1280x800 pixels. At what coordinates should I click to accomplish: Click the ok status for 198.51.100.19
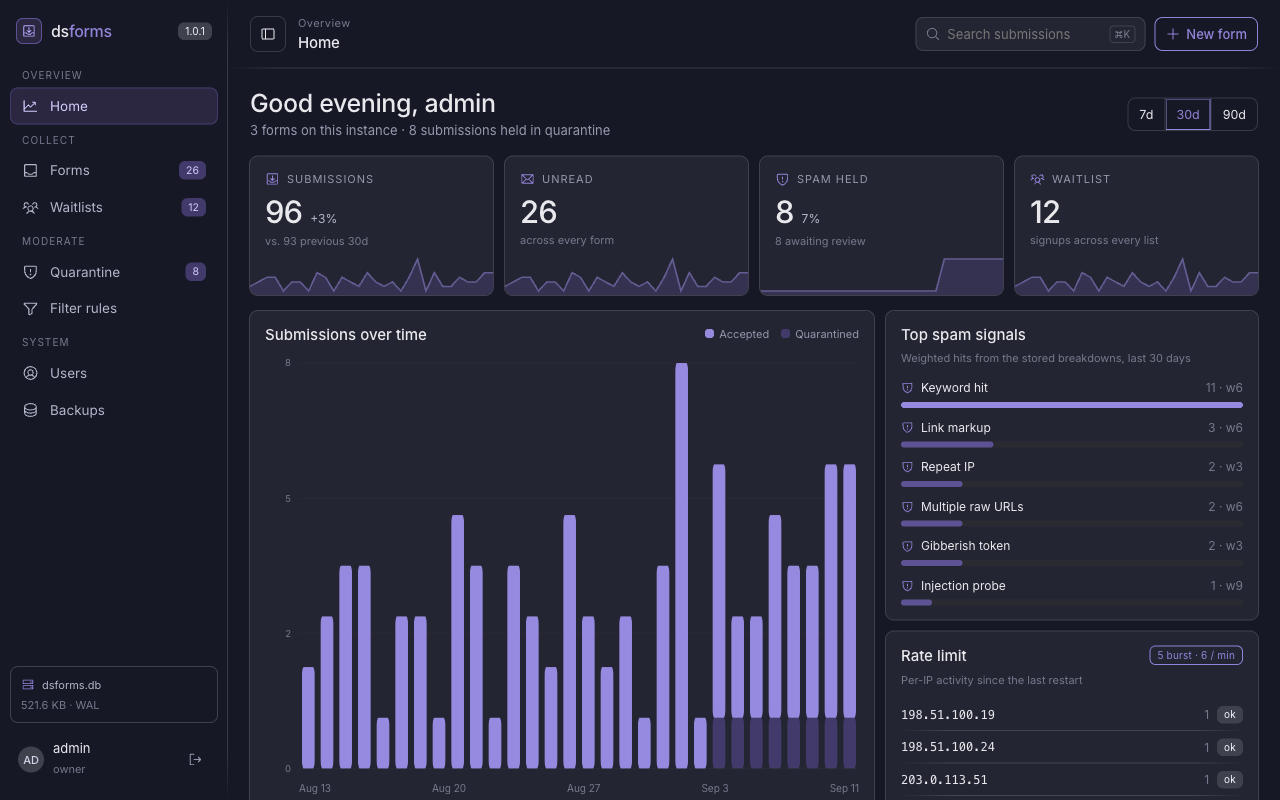click(1230, 714)
